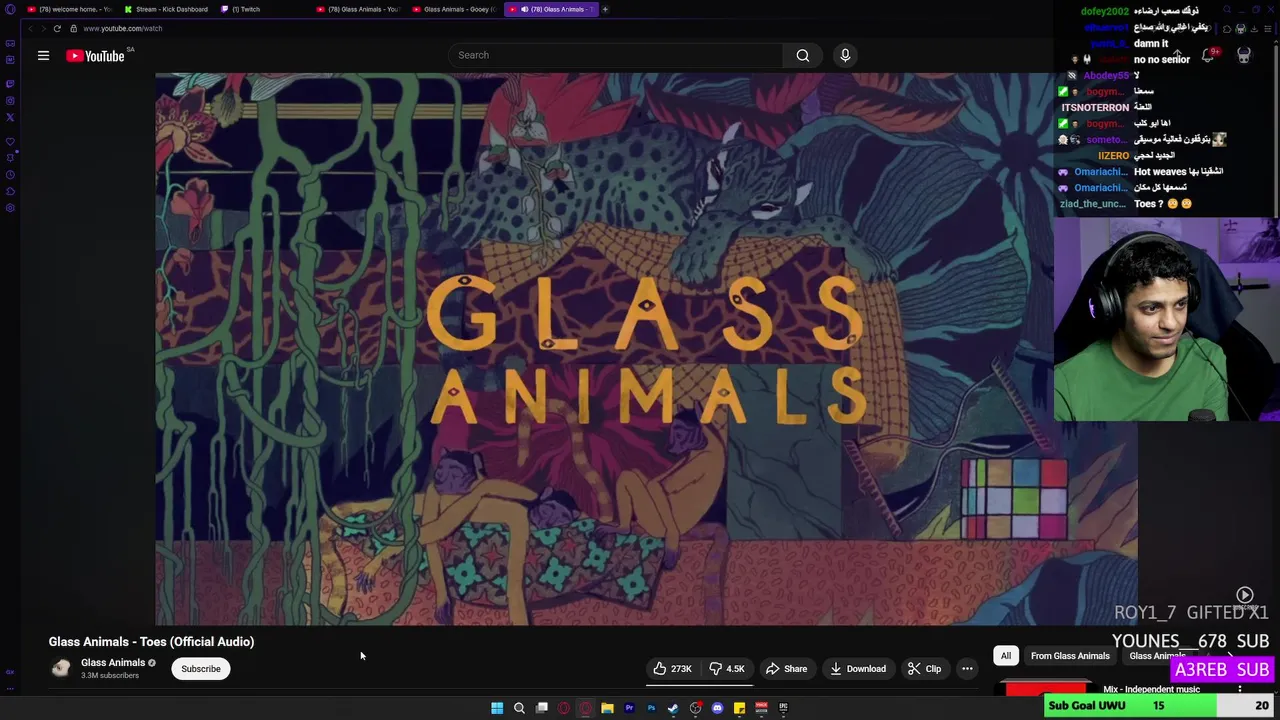Download the video
The width and height of the screenshot is (1280, 720).
coord(858,669)
